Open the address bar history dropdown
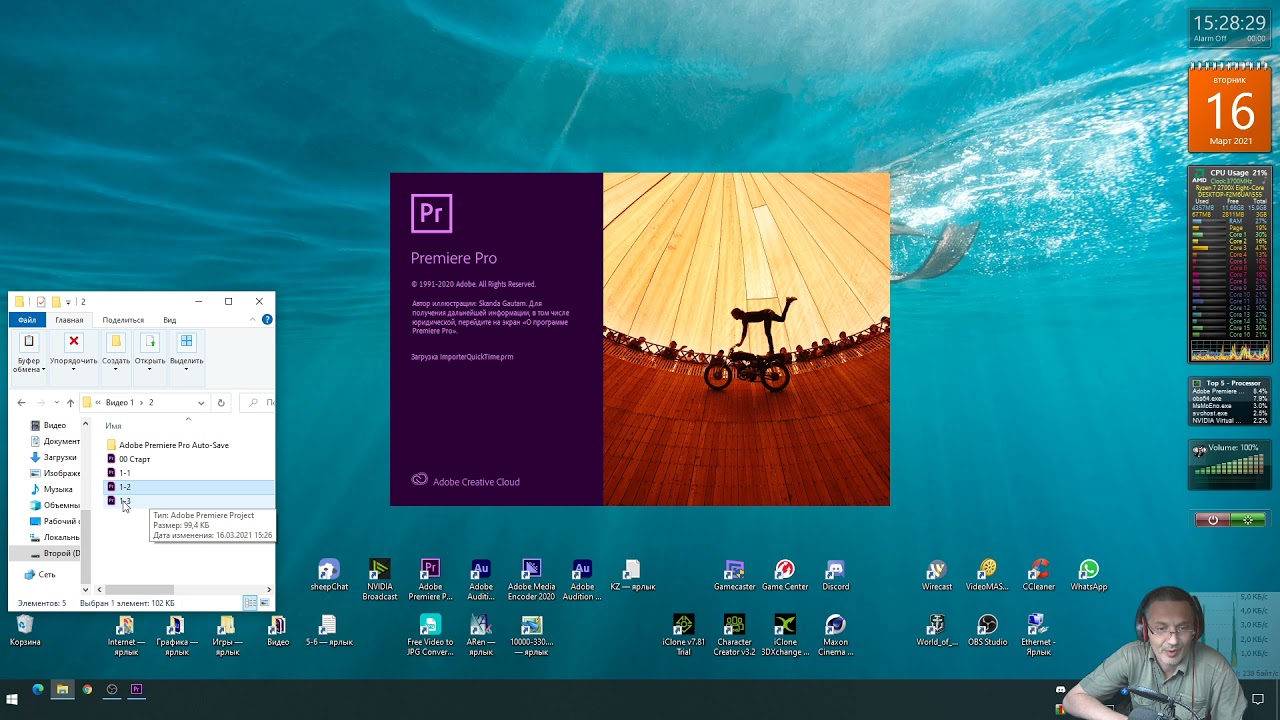Screen dimensions: 1280x720 click(x=201, y=403)
